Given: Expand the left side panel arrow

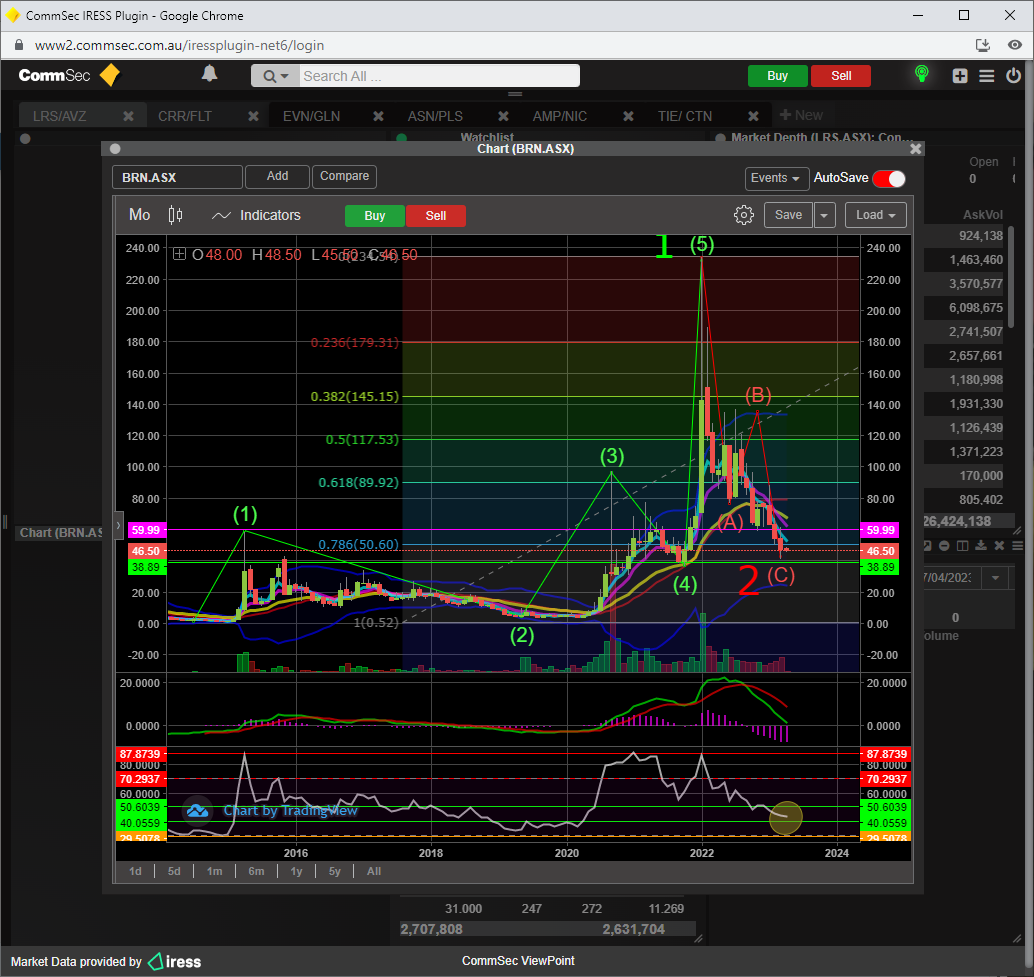Looking at the screenshot, I should click(118, 524).
